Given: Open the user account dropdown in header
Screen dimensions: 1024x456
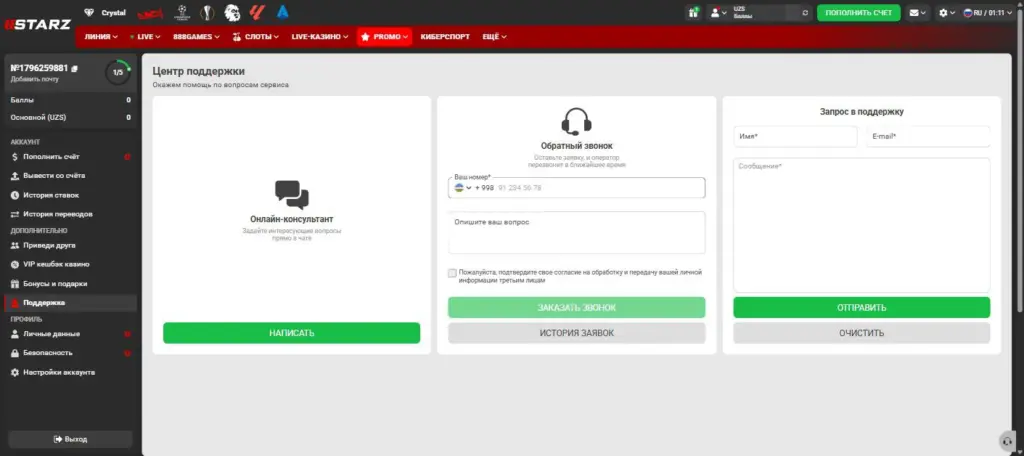Looking at the screenshot, I should click(x=718, y=12).
